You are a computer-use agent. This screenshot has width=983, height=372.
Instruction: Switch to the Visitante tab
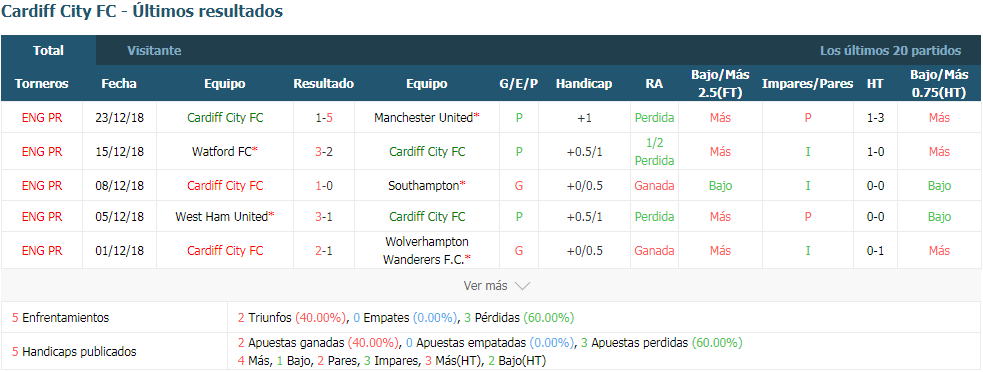point(154,51)
